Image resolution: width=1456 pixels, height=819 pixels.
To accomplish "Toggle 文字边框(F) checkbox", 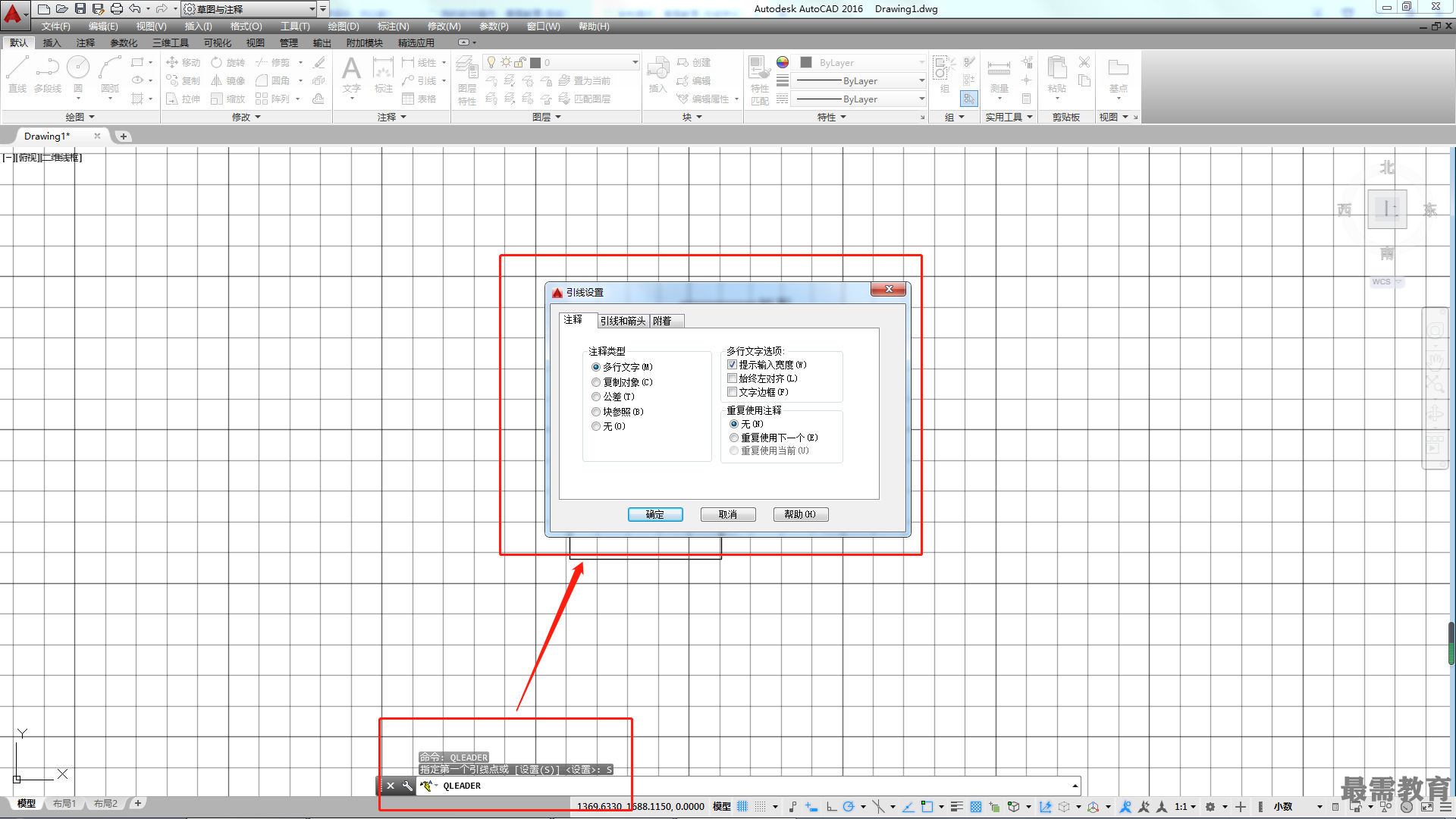I will tap(732, 392).
